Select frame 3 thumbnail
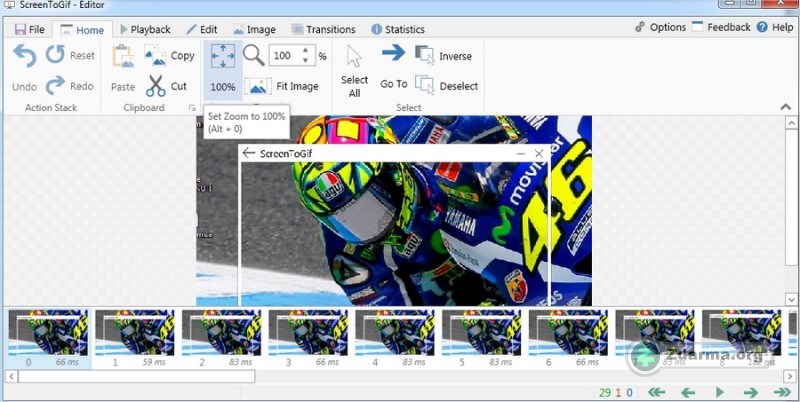The height and width of the screenshot is (402, 800). (x=308, y=333)
